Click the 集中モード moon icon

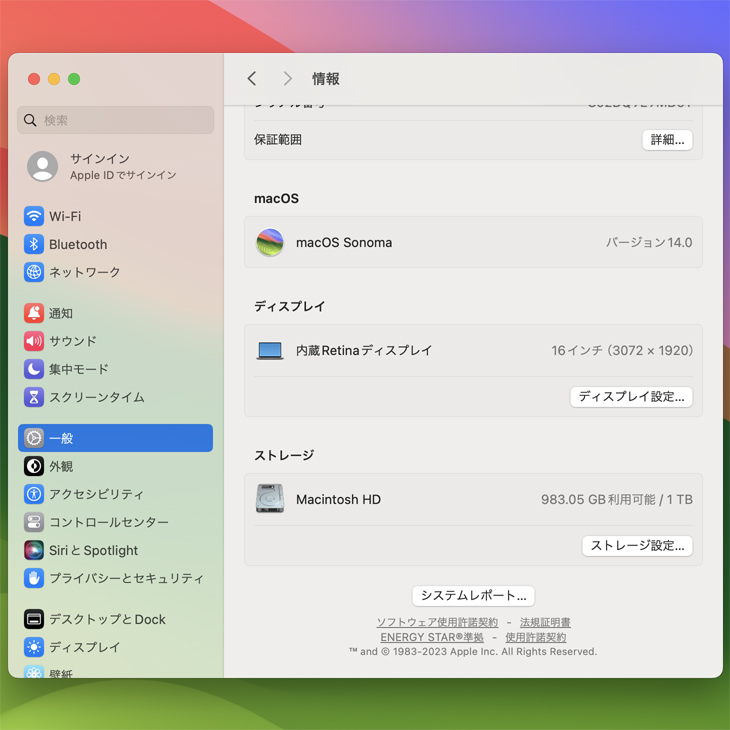point(34,369)
